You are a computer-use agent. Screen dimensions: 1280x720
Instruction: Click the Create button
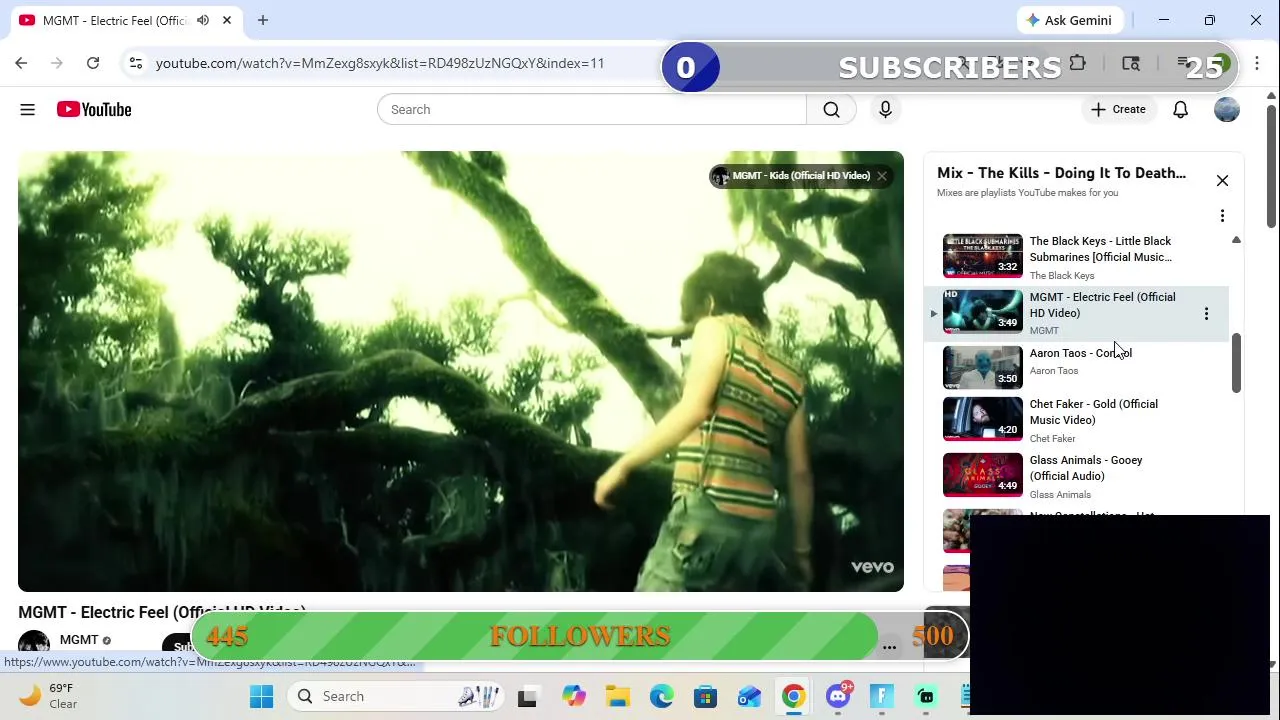(1118, 109)
